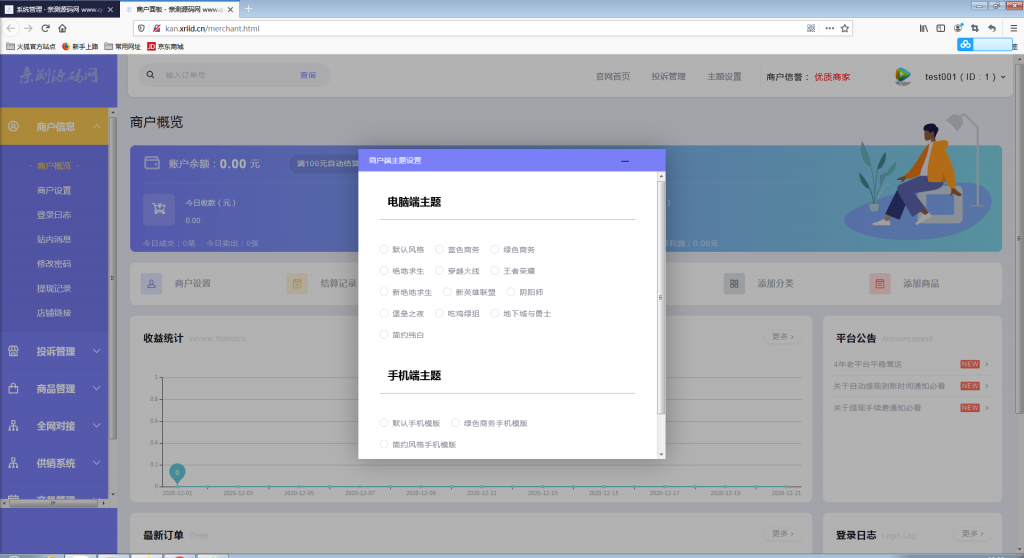This screenshot has height=558, width=1024.
Task: Open the test001 account dropdown
Action: click(964, 77)
